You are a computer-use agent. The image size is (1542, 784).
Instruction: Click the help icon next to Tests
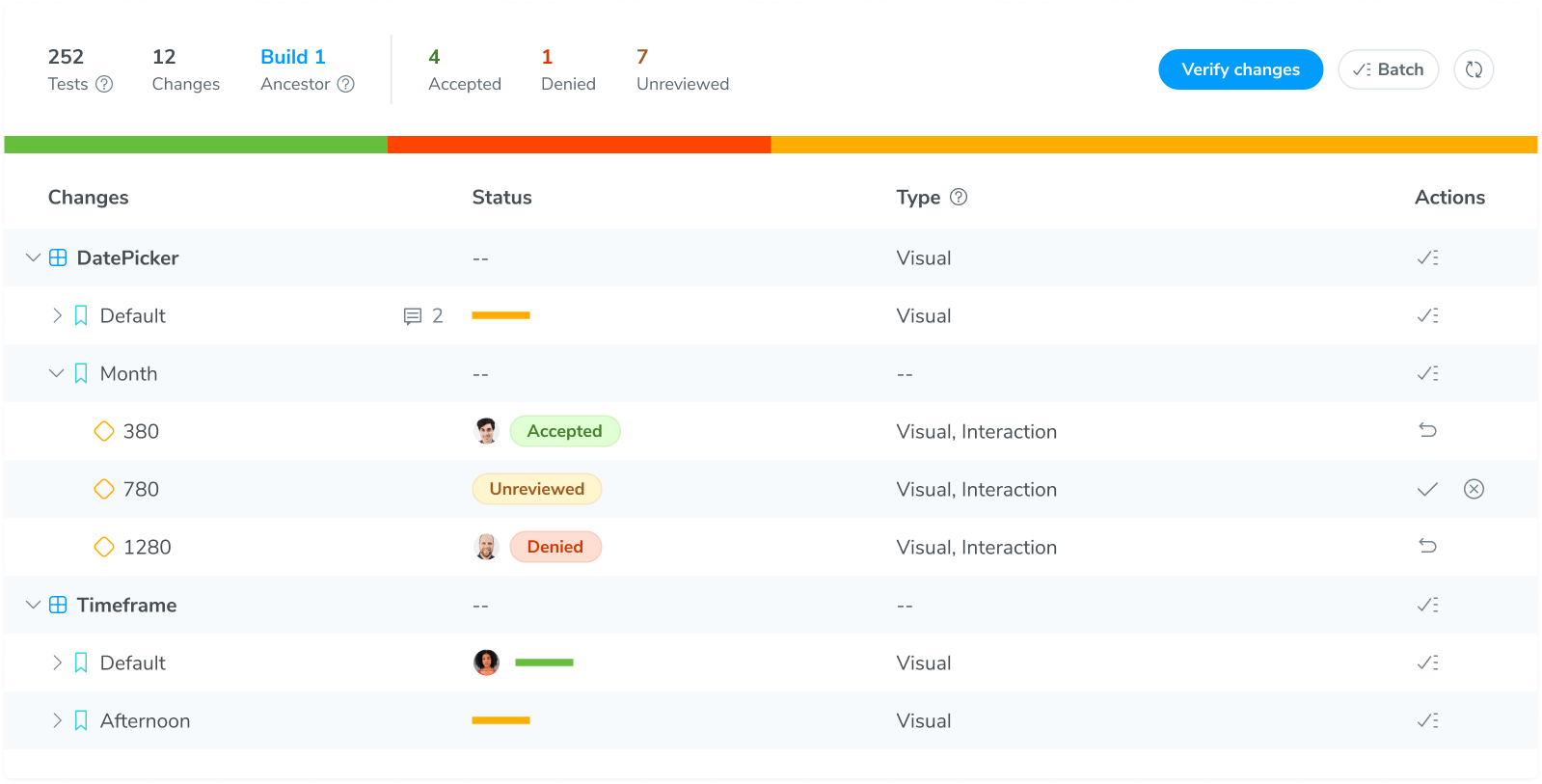pos(104,84)
